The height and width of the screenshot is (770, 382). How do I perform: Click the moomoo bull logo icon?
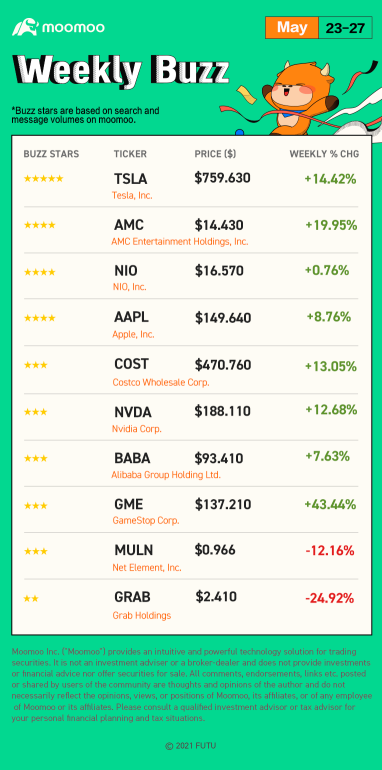point(26,28)
